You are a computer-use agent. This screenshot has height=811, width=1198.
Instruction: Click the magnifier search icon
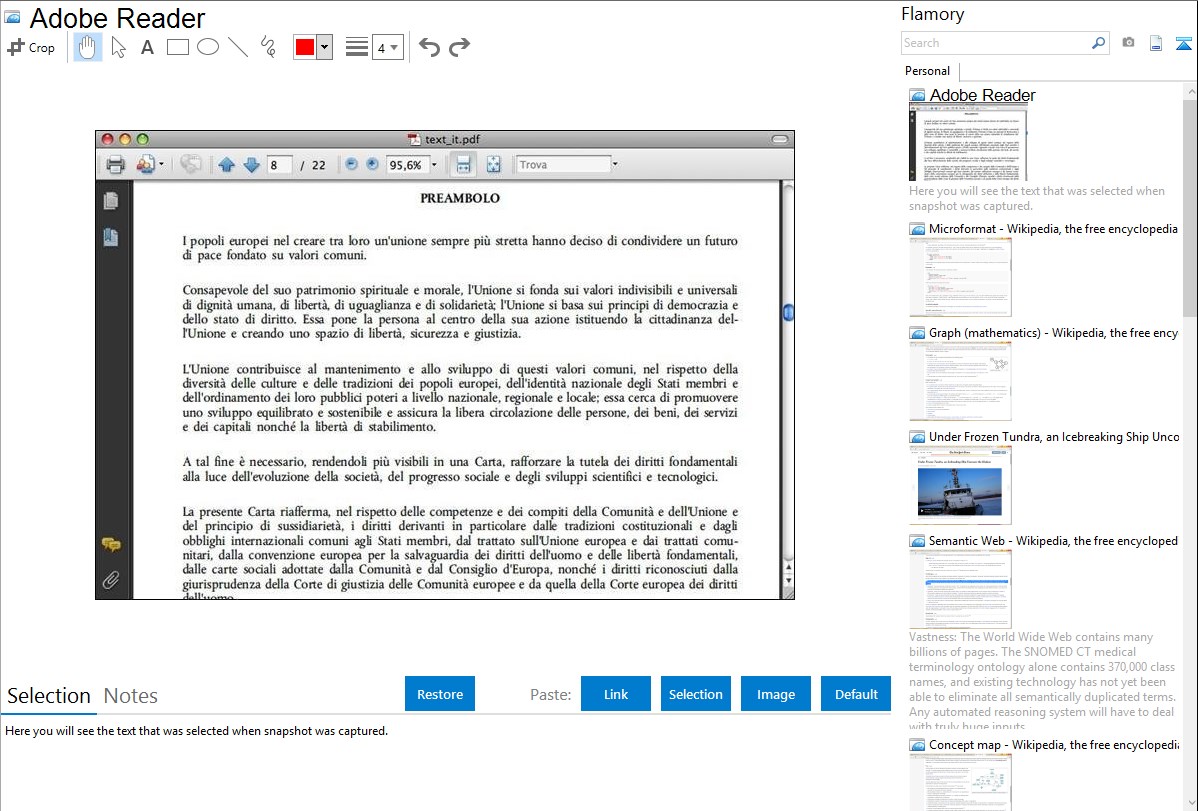pyautogui.click(x=1098, y=43)
